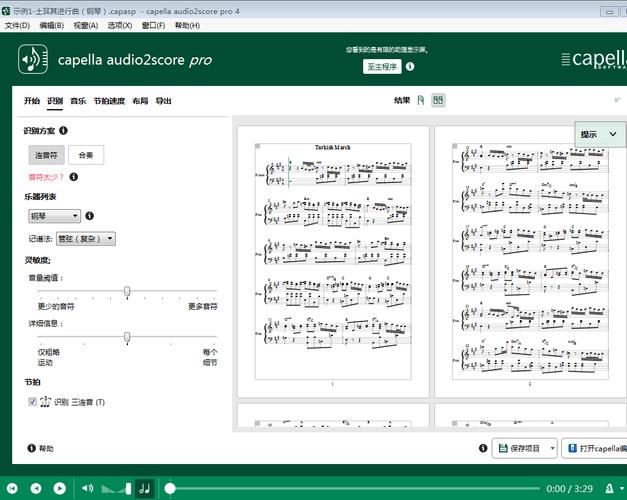The width and height of the screenshot is (627, 500).
Task: Show two-page result view
Action: click(438, 100)
